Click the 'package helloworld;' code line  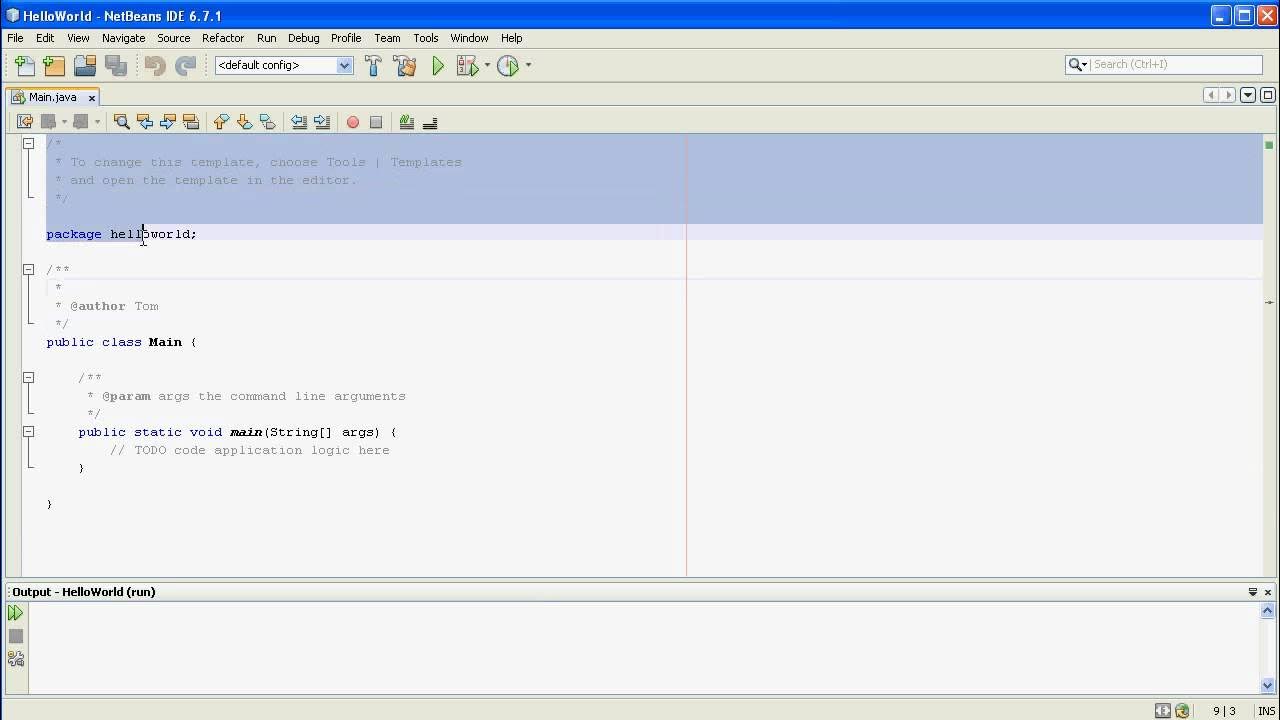tap(122, 234)
